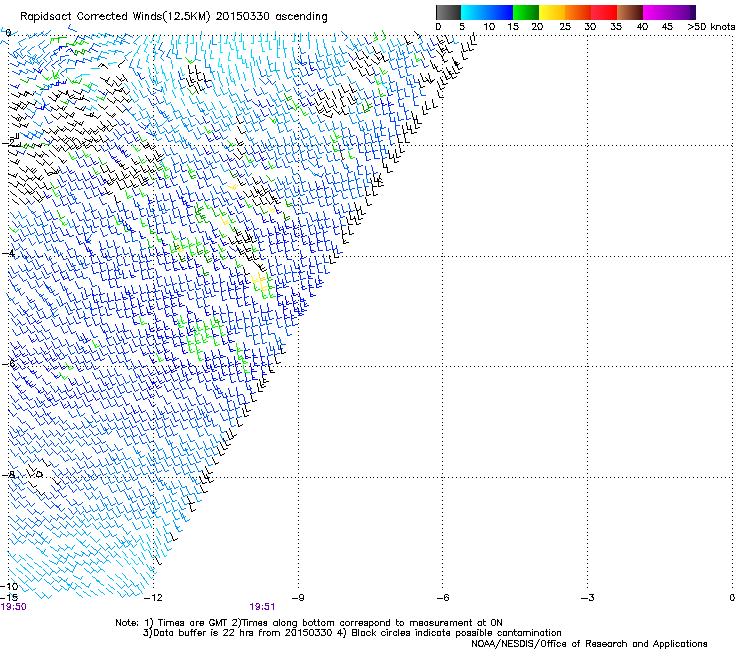Screen dimensions: 740x650
Task: Click the '19:50' time label
Action: point(14,607)
